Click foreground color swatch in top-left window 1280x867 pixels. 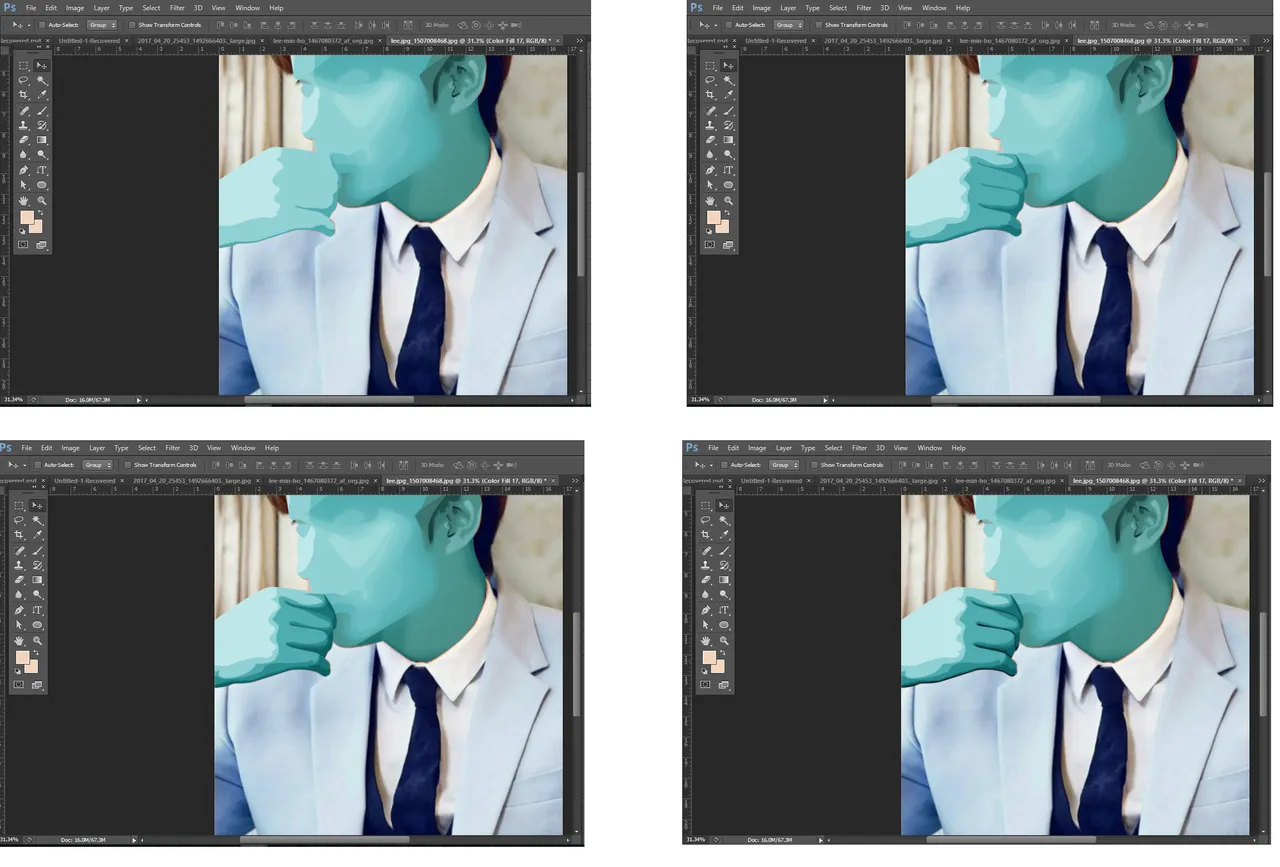pyautogui.click(x=27, y=217)
